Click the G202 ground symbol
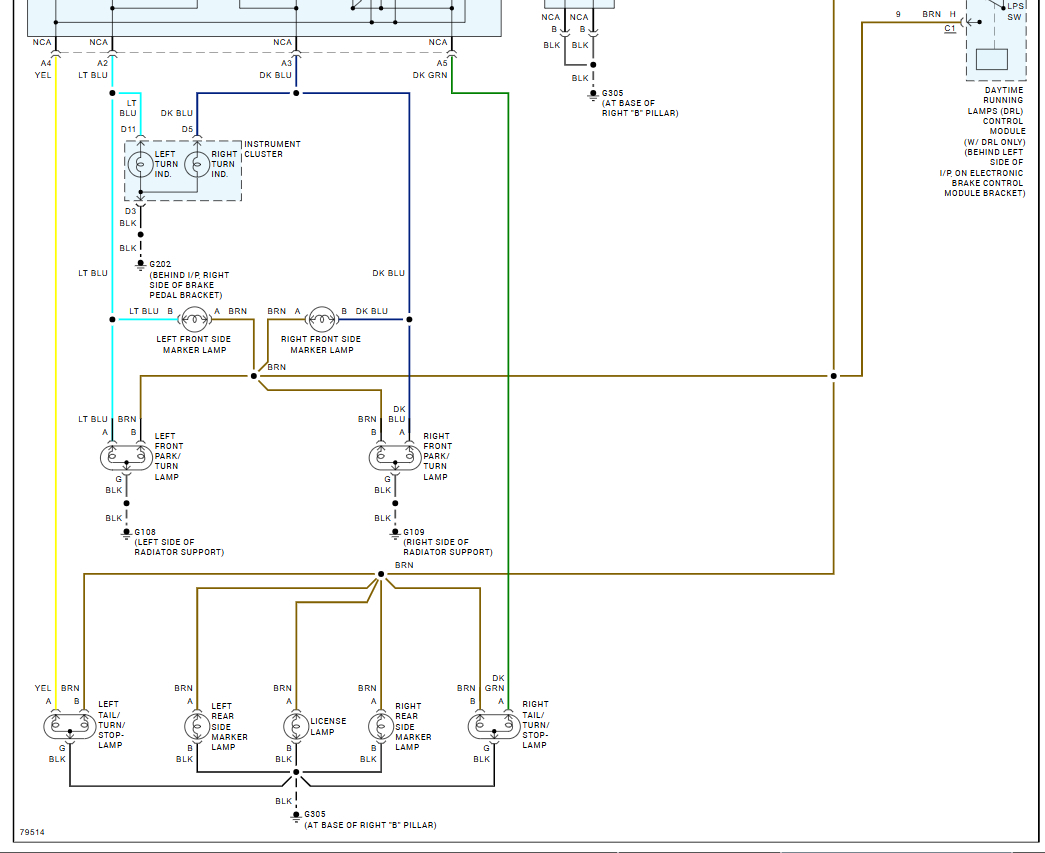This screenshot has width=1045, height=853. point(140,266)
